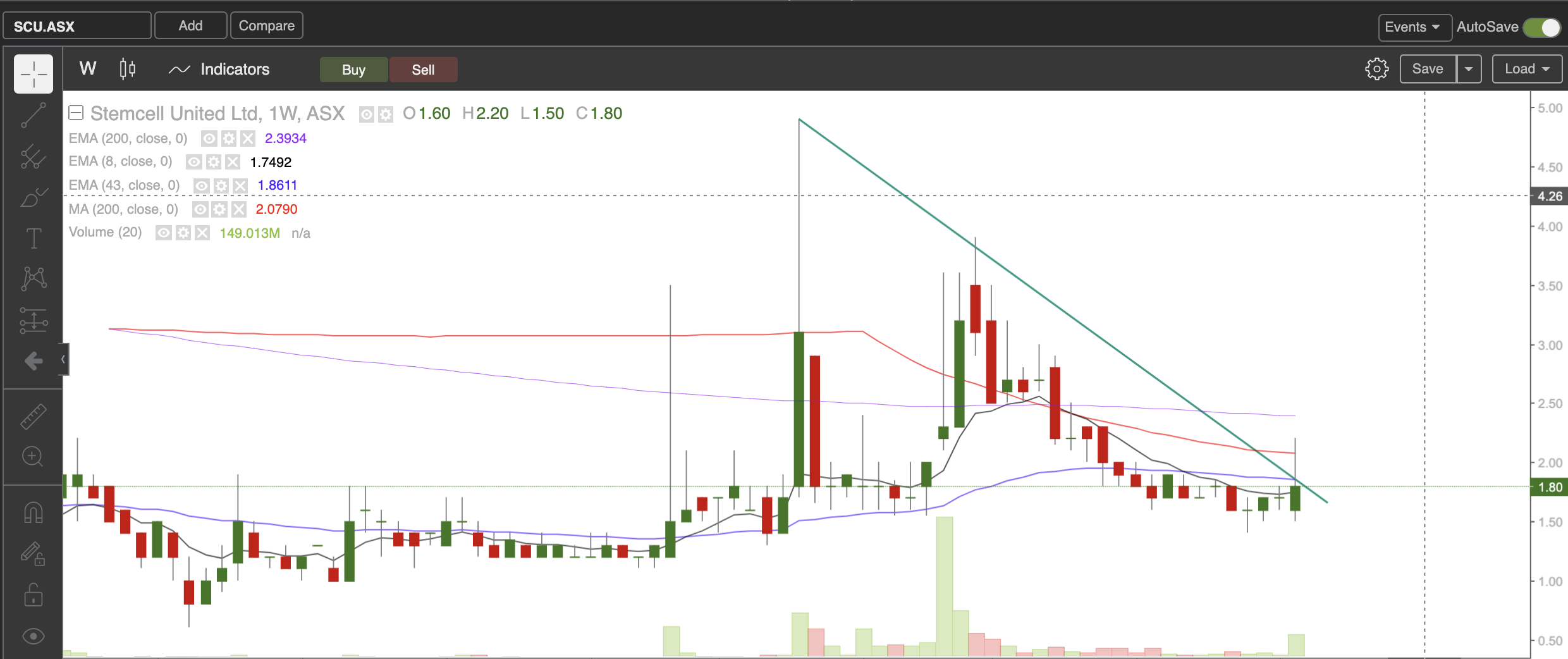The height and width of the screenshot is (659, 1568).
Task: Click the 4.26 crosshair price label
Action: pyautogui.click(x=1549, y=196)
